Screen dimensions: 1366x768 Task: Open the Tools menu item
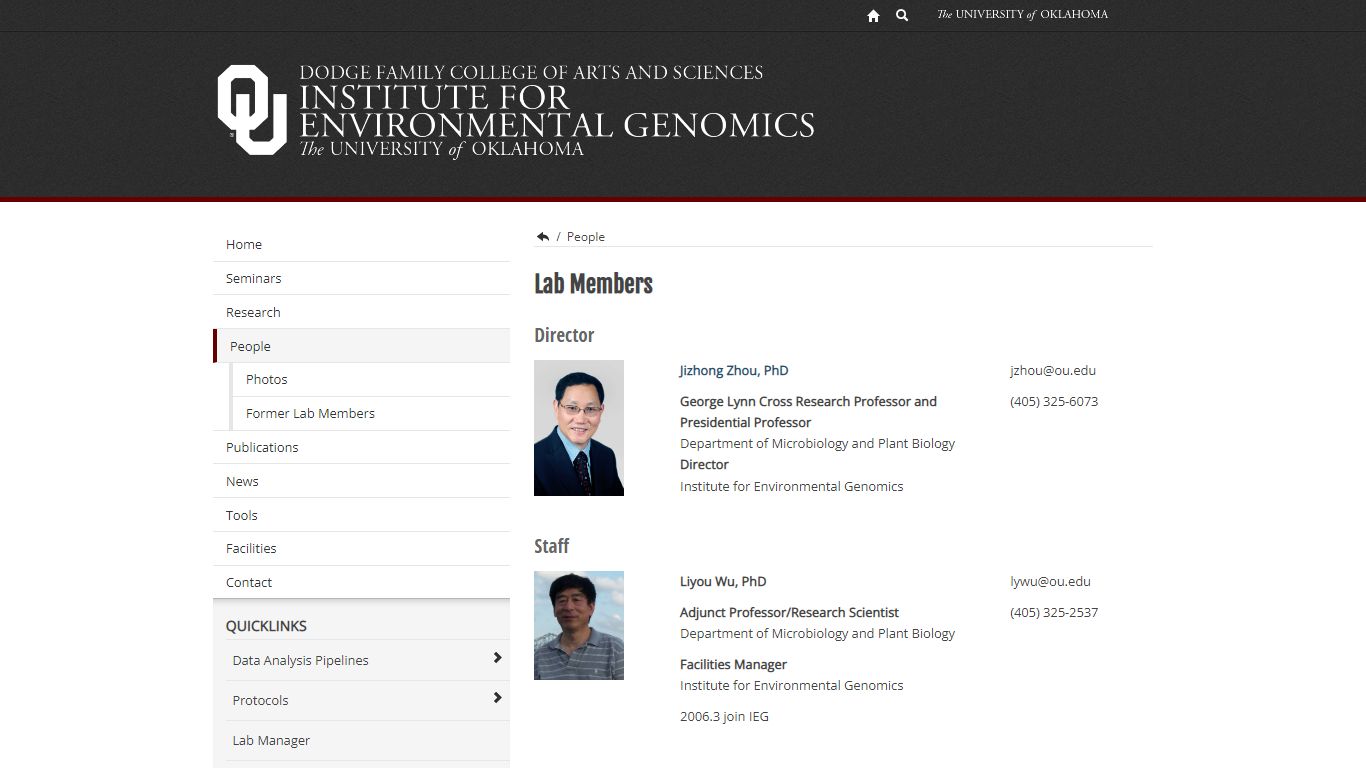[361, 515]
